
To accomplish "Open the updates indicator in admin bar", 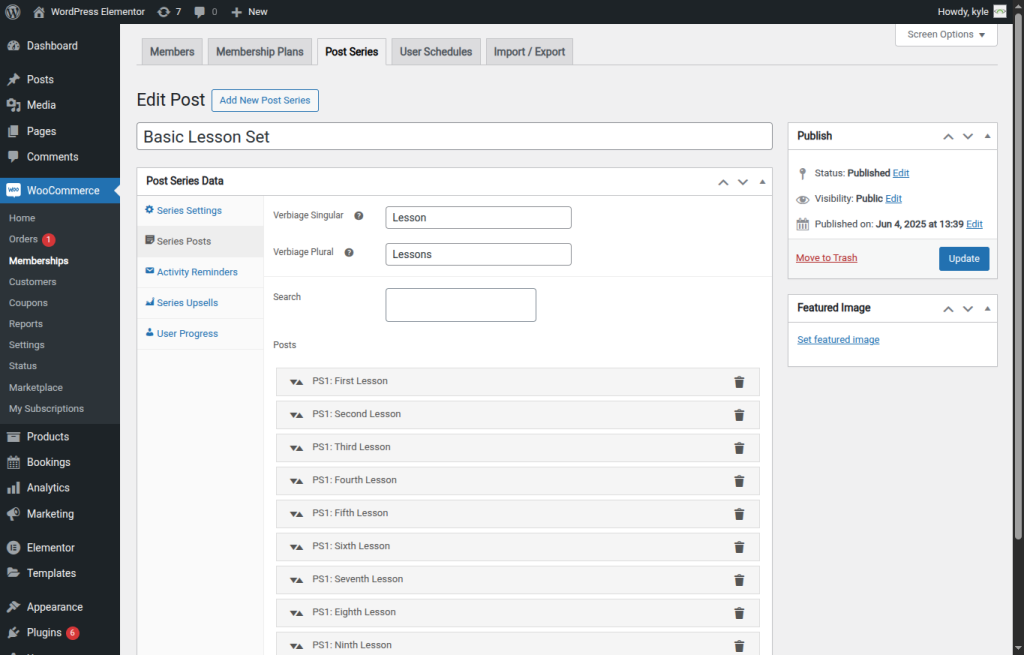I will [x=169, y=12].
